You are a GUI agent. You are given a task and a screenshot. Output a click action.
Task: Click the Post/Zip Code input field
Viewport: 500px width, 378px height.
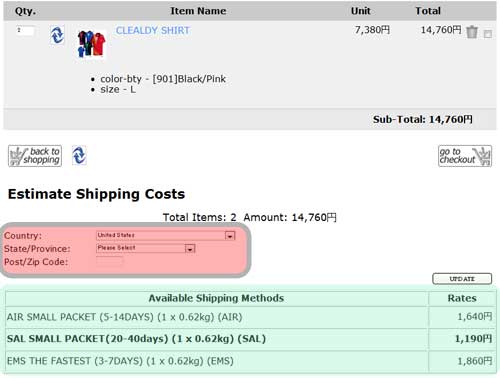pyautogui.click(x=110, y=262)
